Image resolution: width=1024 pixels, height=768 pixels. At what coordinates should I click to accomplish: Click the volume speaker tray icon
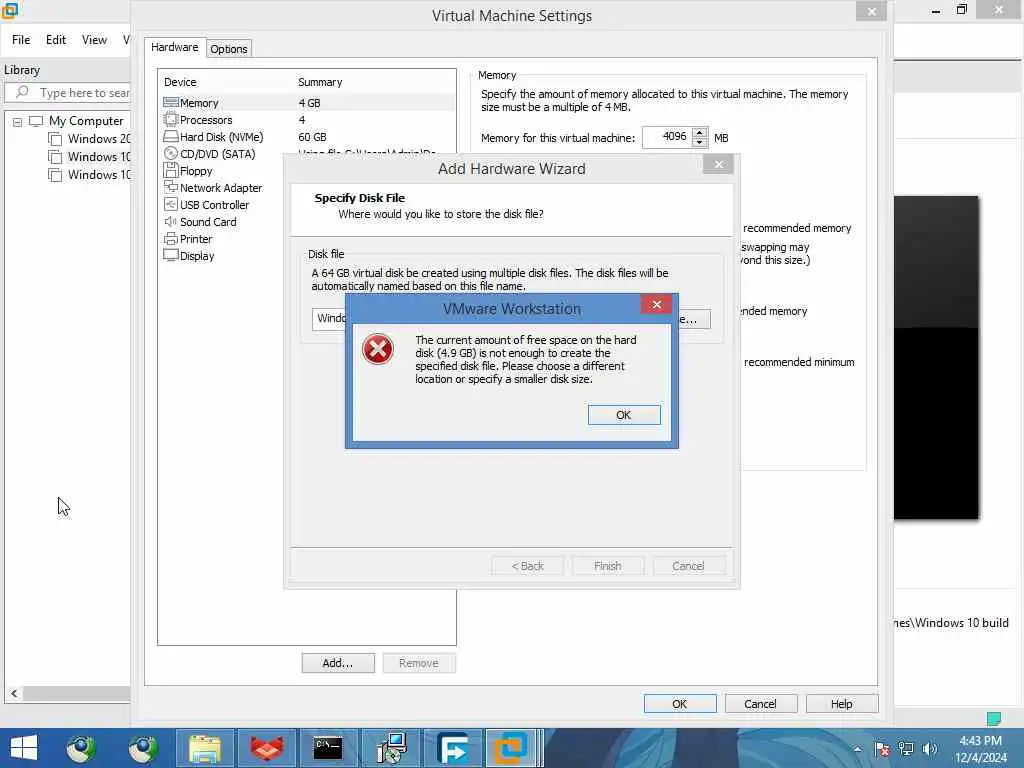click(x=929, y=749)
